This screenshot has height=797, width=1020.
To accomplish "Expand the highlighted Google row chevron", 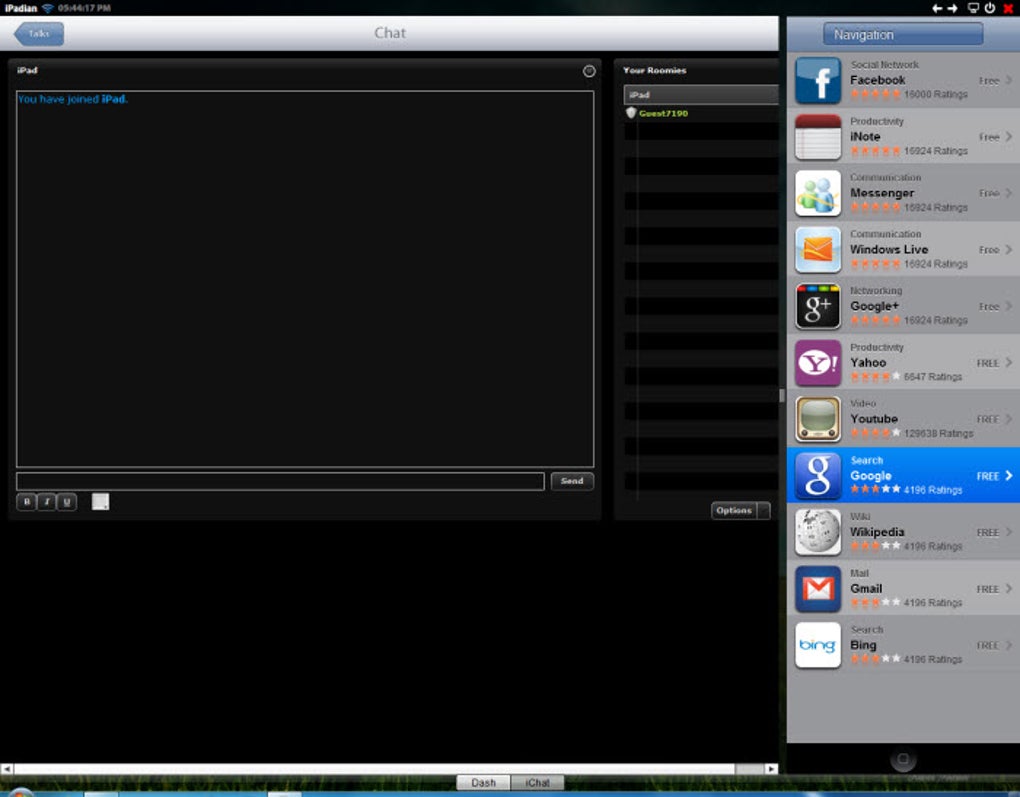I will click(x=1008, y=476).
